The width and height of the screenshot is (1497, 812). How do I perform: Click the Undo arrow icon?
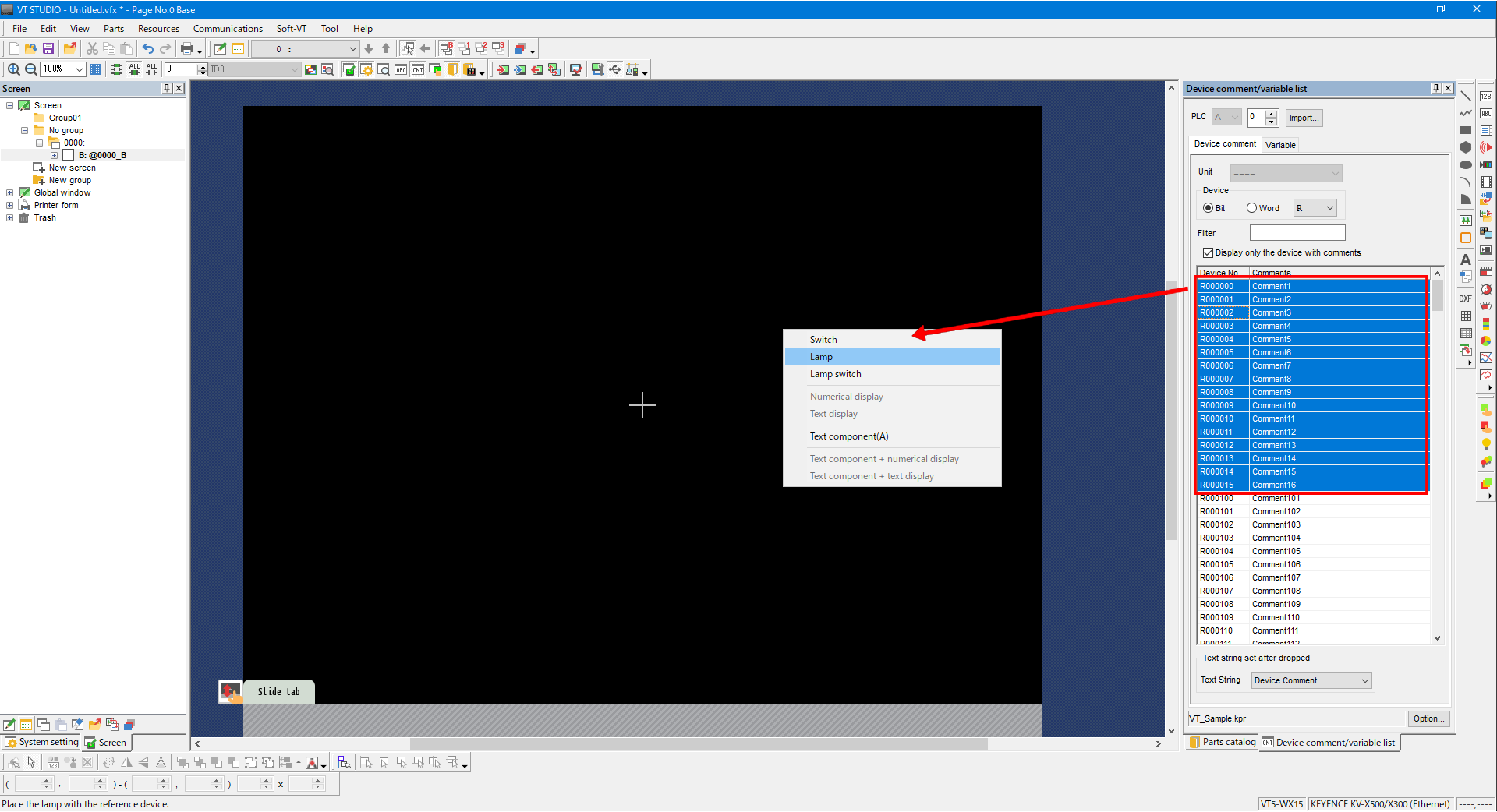click(147, 48)
